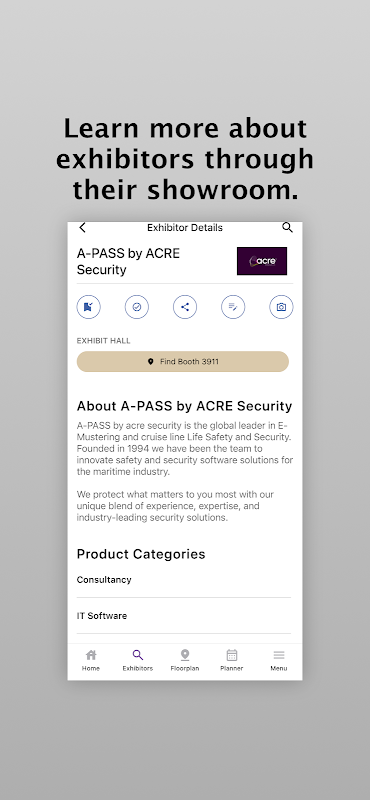370x800 pixels.
Task: Open the Exhibitors tab
Action: point(138,660)
